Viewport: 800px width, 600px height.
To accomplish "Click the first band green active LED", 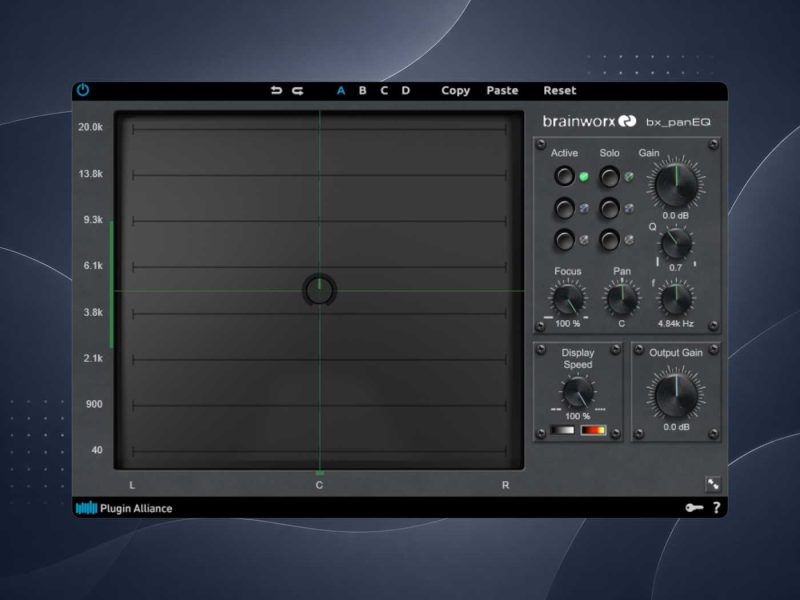I will pos(584,177).
